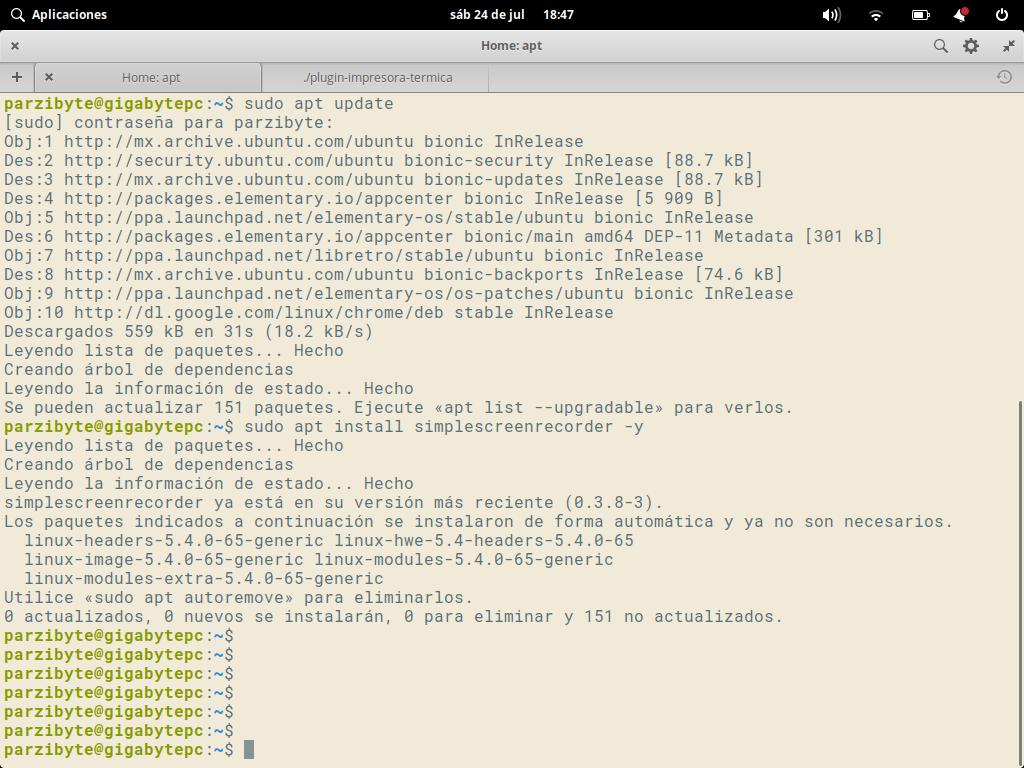Open the sound volume indicator
This screenshot has width=1024, height=768.
tap(831, 14)
